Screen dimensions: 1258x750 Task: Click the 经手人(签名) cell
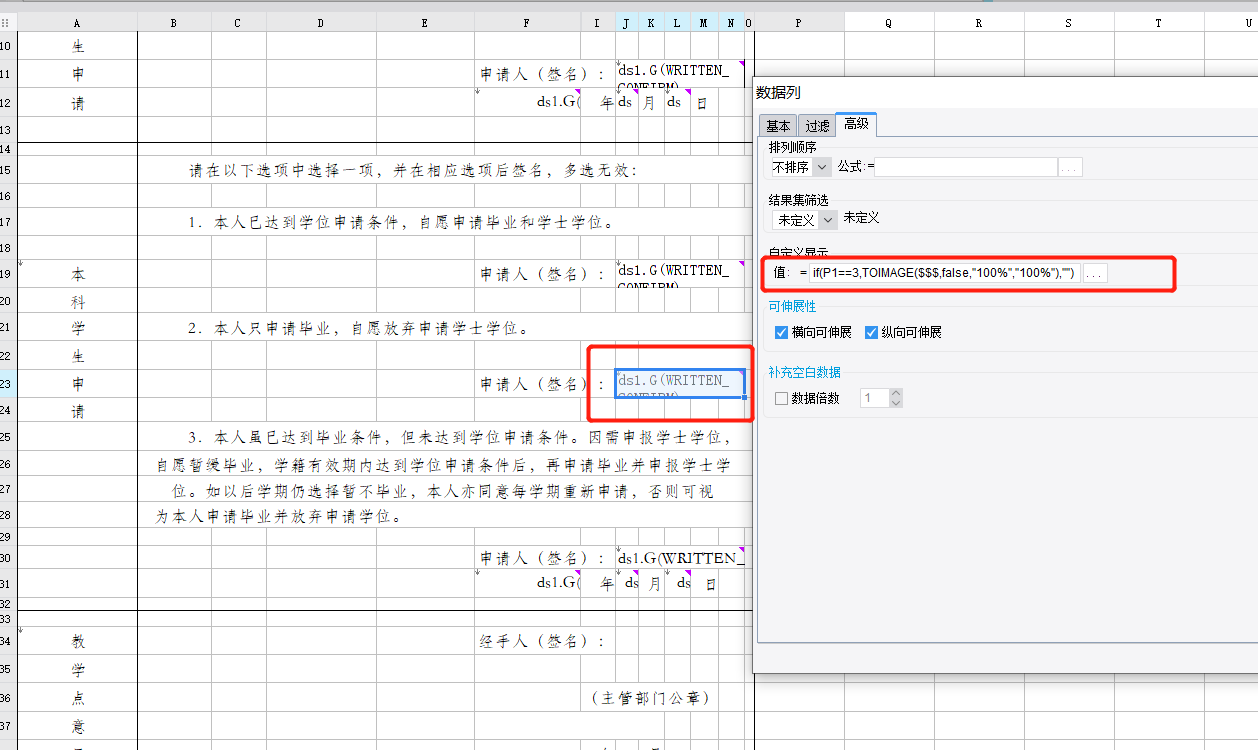click(x=542, y=641)
